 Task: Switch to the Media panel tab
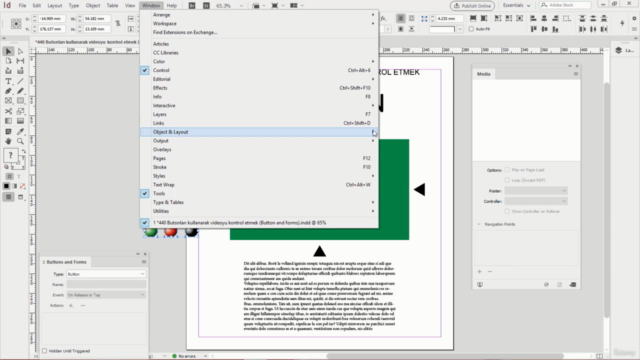click(x=484, y=74)
